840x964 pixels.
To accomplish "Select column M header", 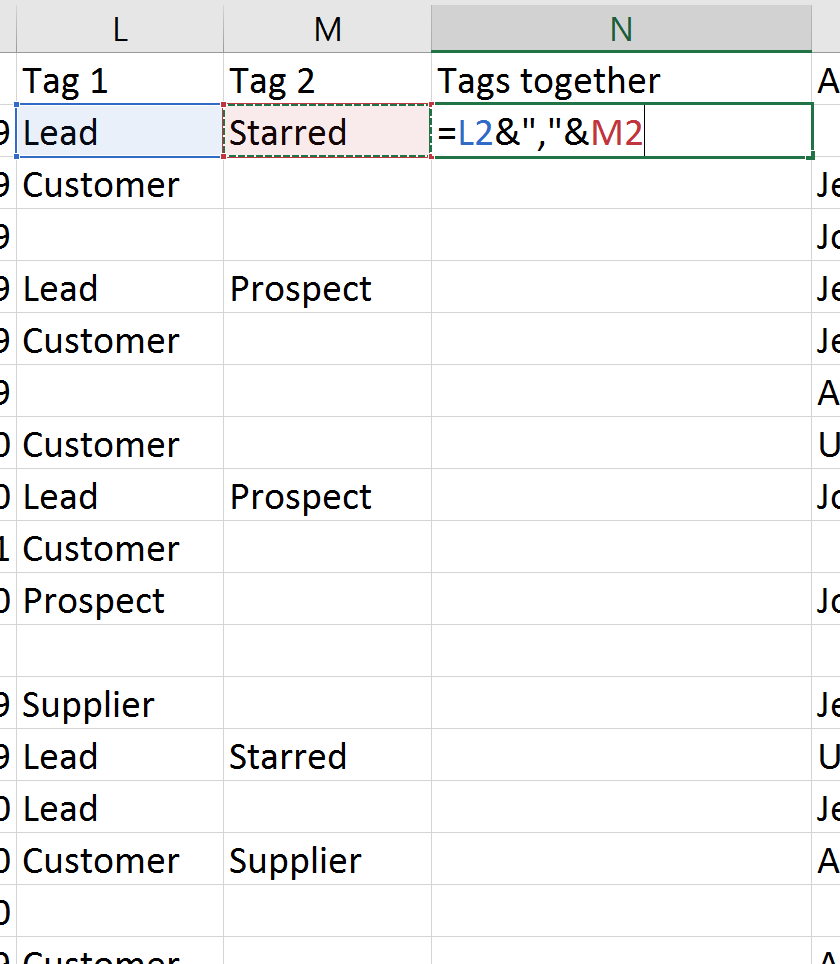I will 327,29.
